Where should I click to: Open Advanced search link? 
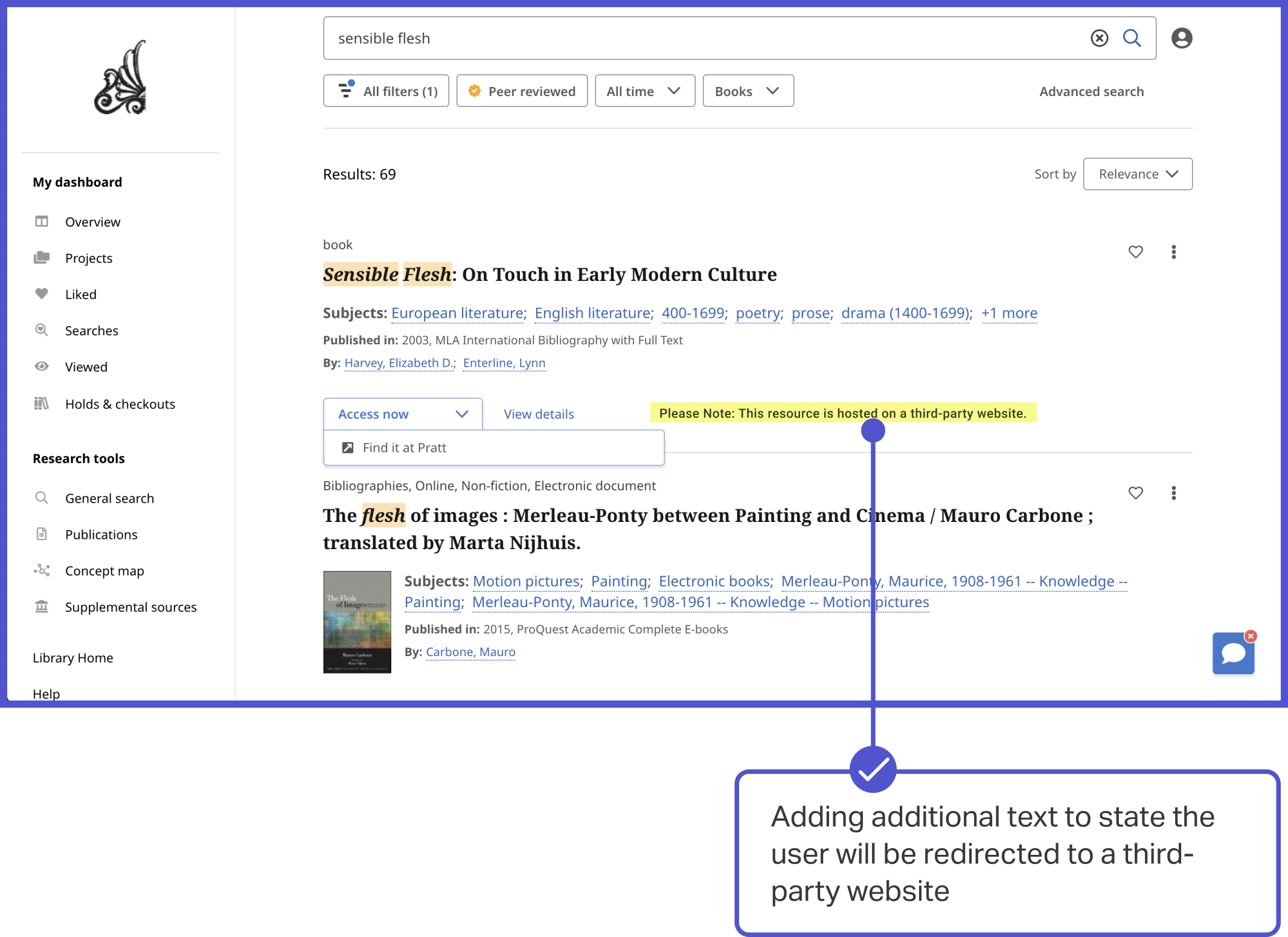[1091, 91]
